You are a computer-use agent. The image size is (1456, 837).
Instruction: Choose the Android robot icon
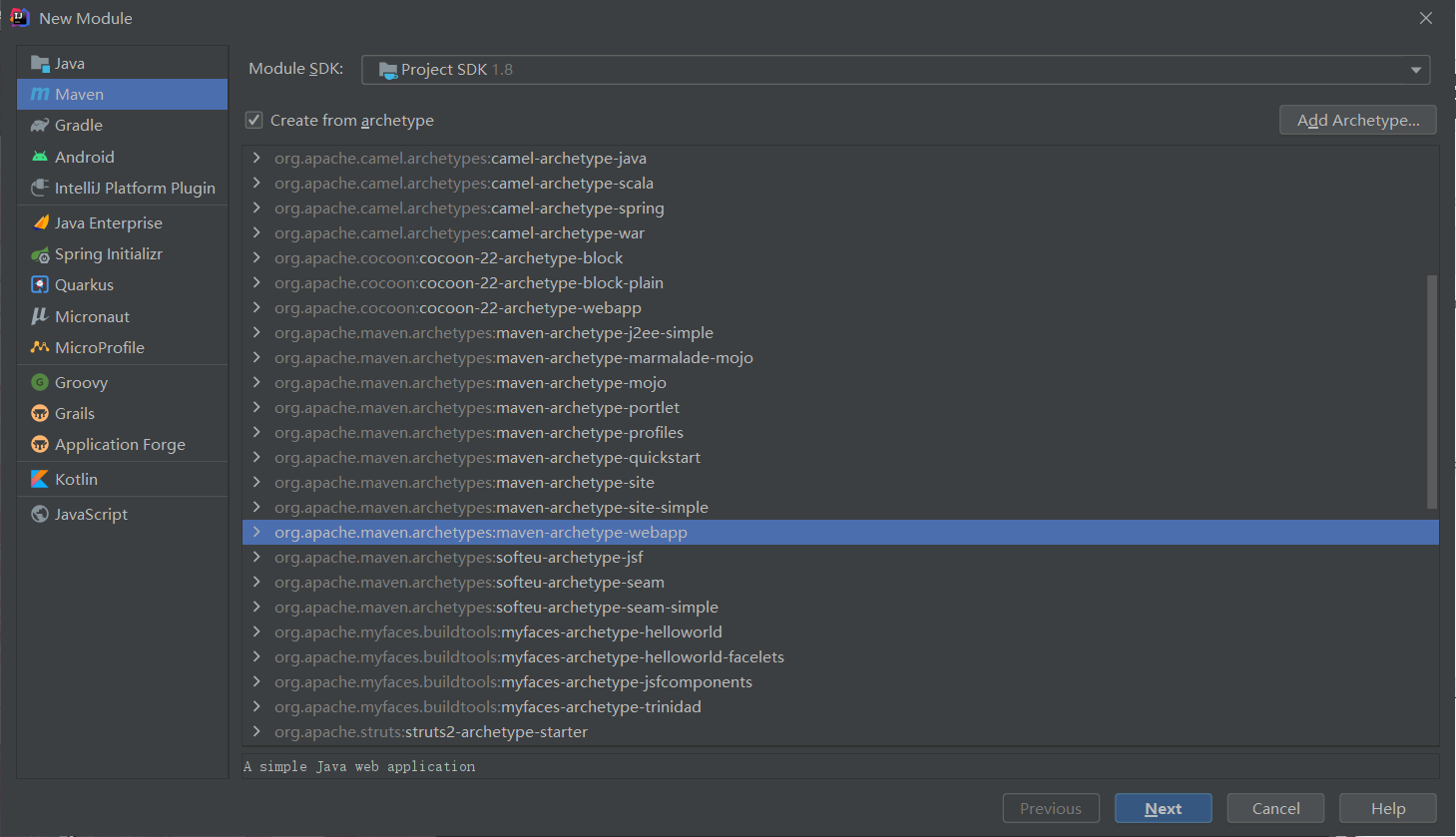tap(40, 157)
